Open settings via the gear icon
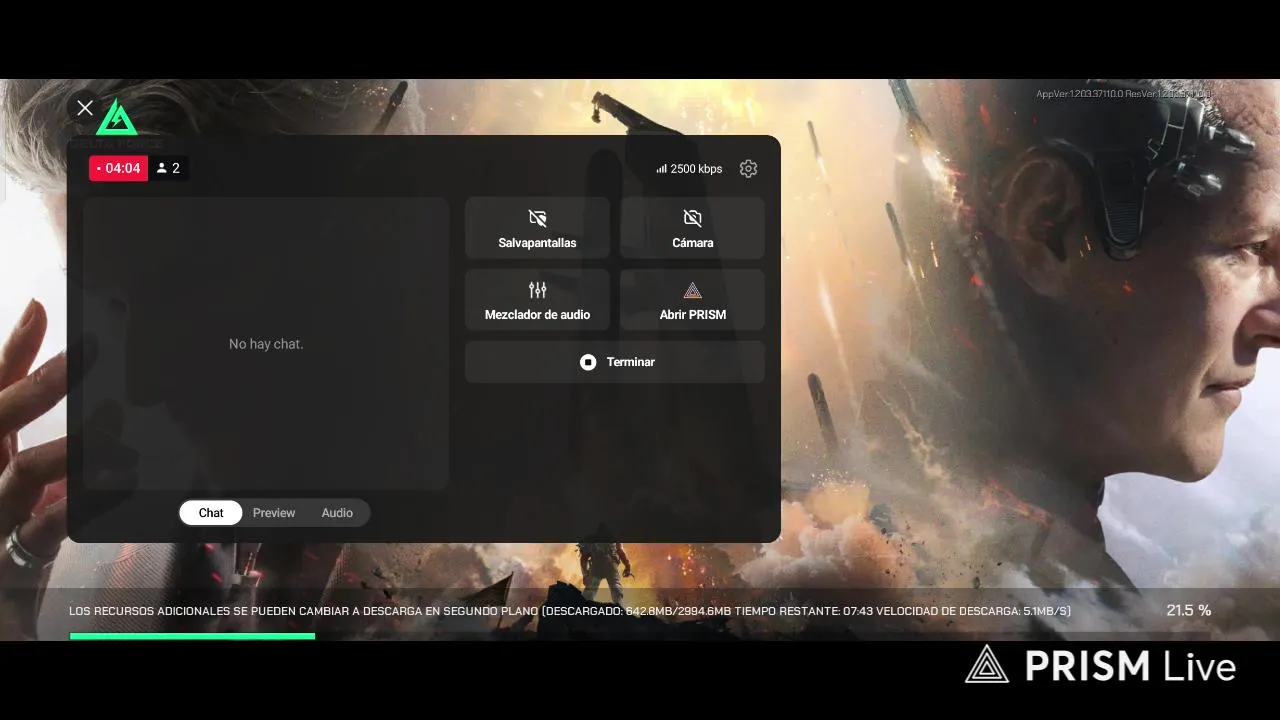 (x=748, y=169)
